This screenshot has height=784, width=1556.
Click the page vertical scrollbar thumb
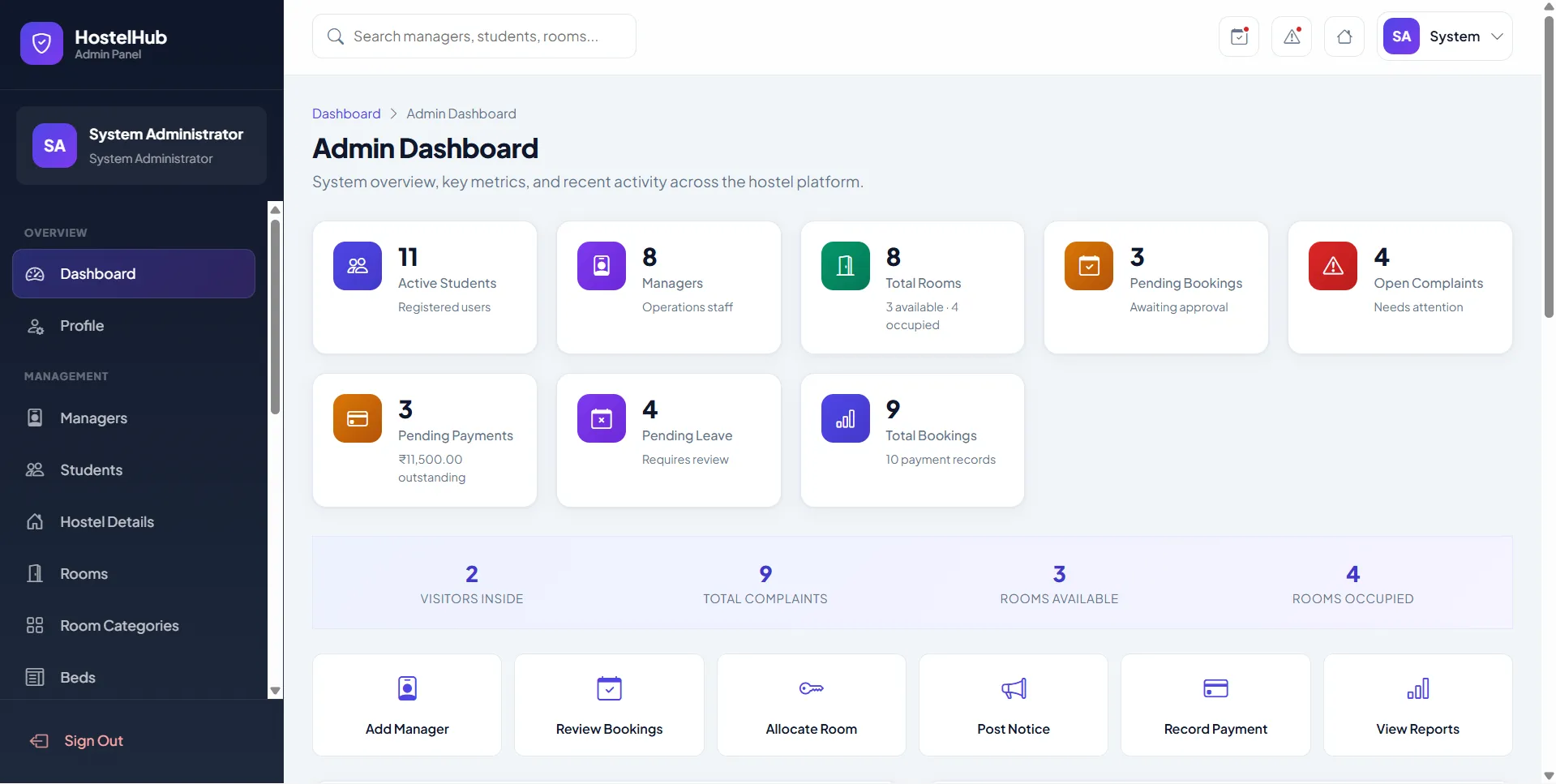click(x=1549, y=166)
